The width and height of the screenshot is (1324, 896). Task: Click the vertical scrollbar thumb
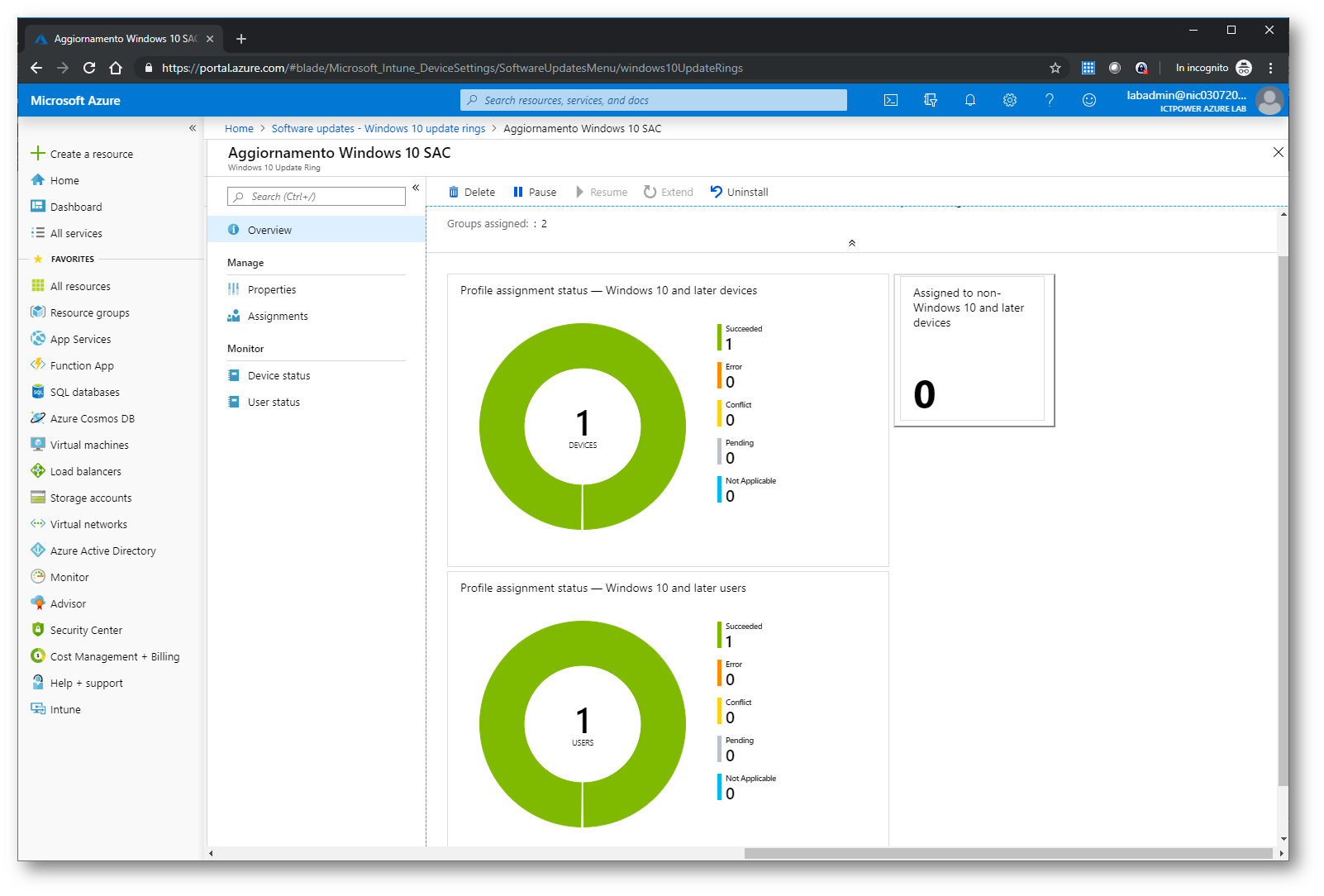coord(1283,521)
